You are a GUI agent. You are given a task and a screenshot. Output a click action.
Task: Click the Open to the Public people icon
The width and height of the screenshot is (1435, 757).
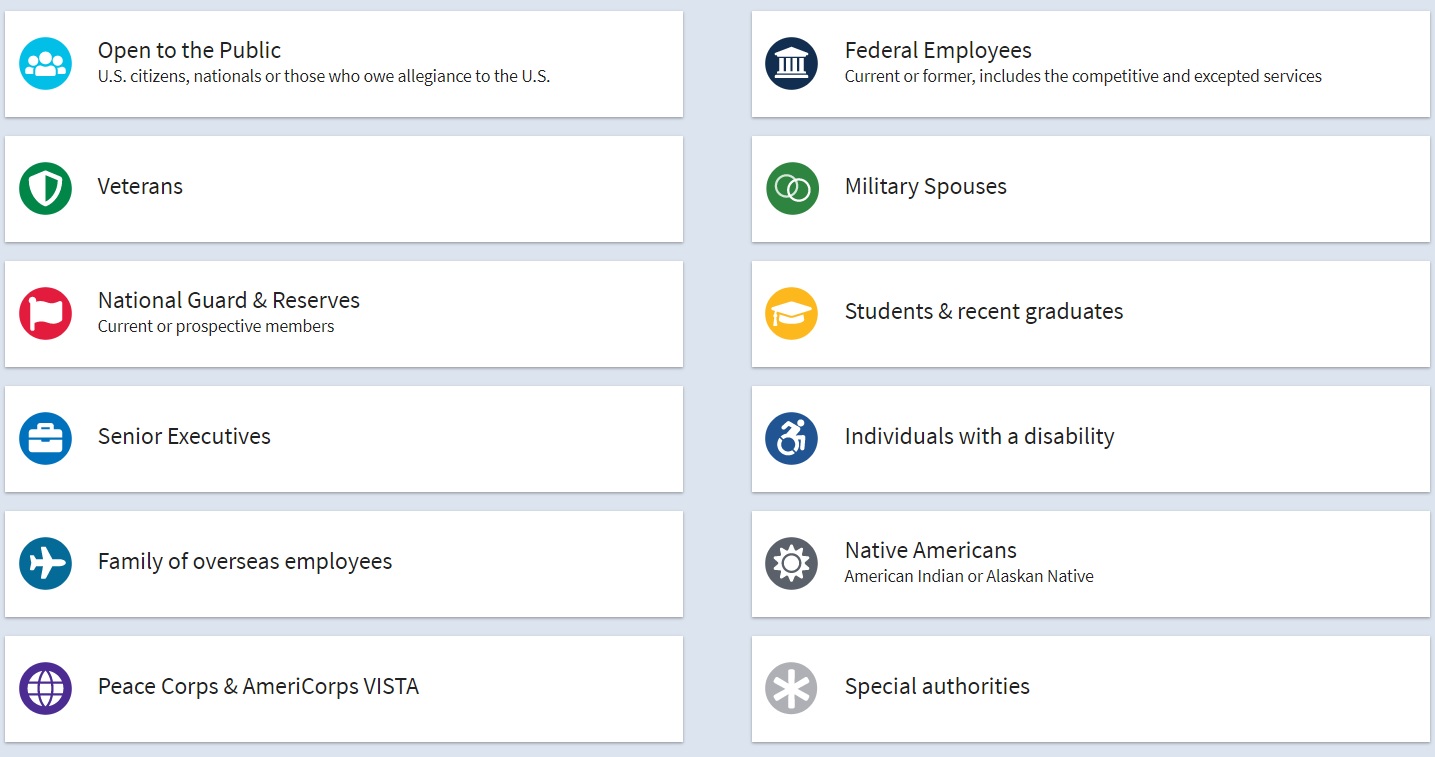45,63
